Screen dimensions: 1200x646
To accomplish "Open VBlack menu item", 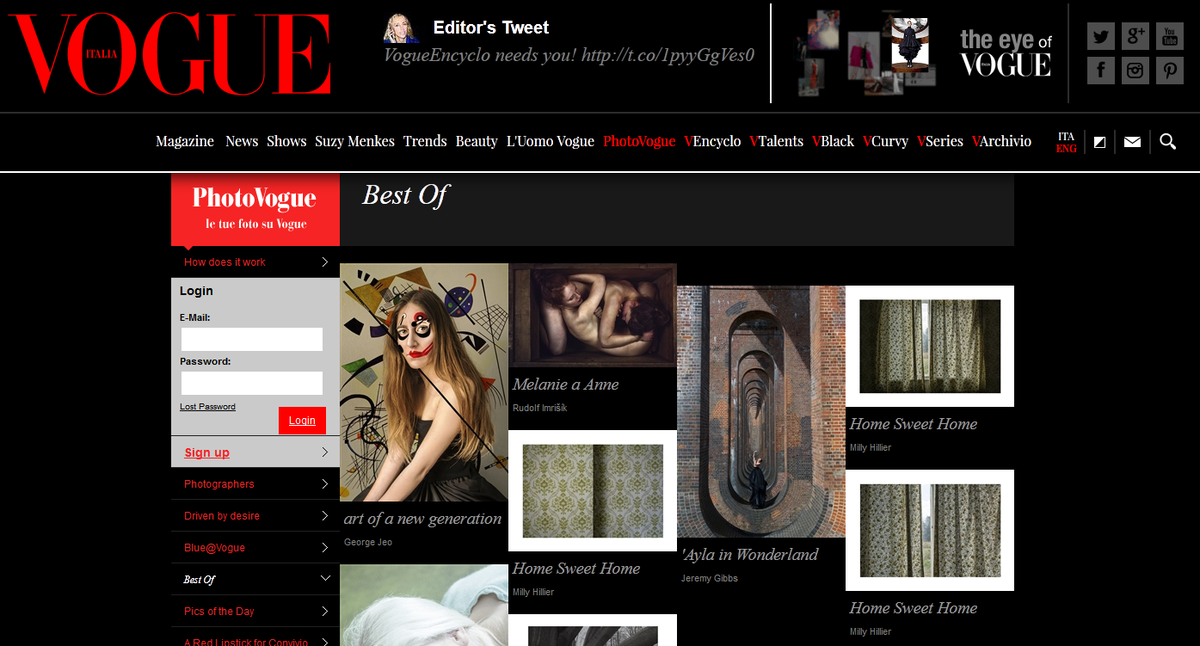I will tap(833, 142).
